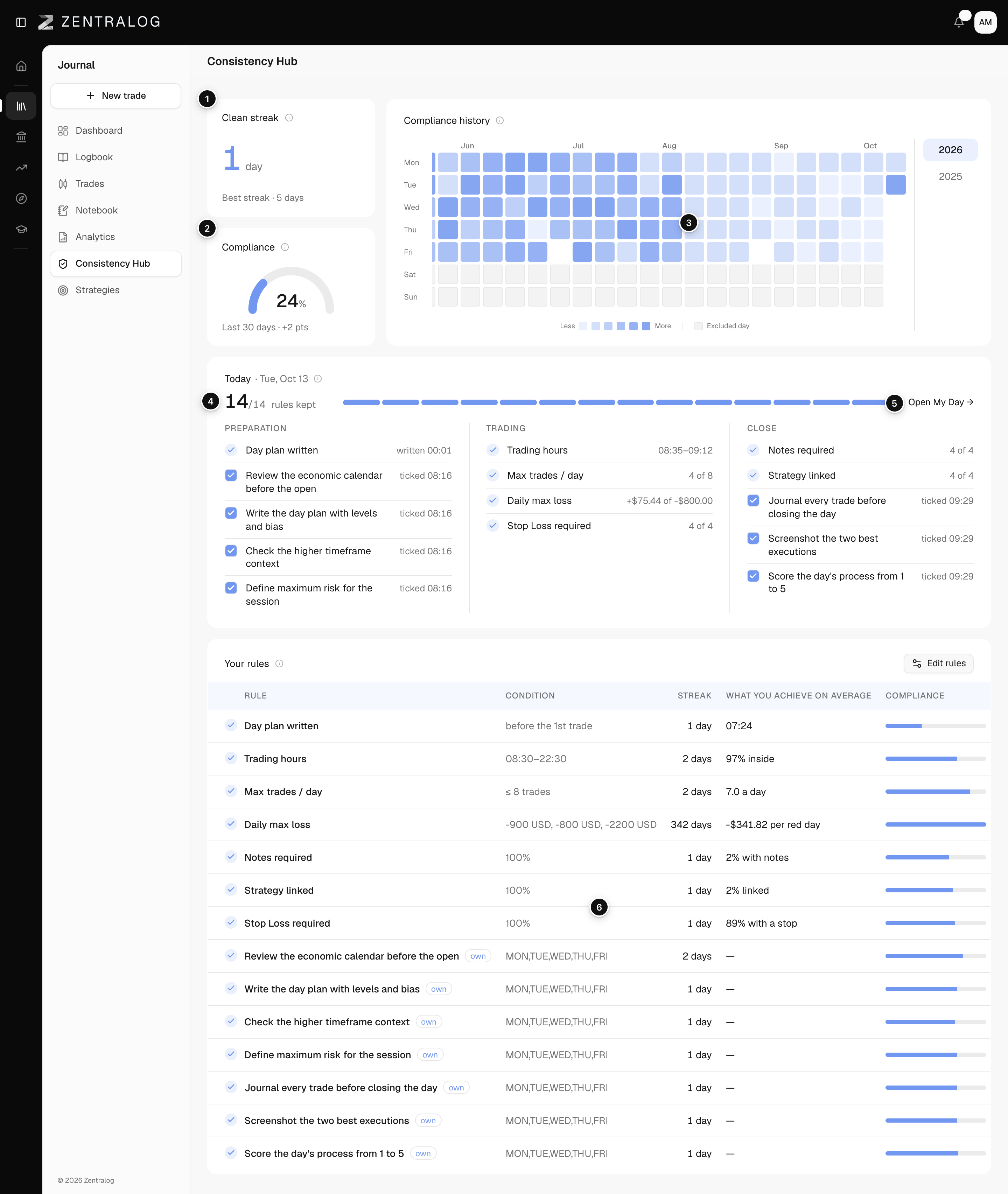Click the own tag on Review the economic calendar rule
The image size is (1008, 1194).
[478, 956]
